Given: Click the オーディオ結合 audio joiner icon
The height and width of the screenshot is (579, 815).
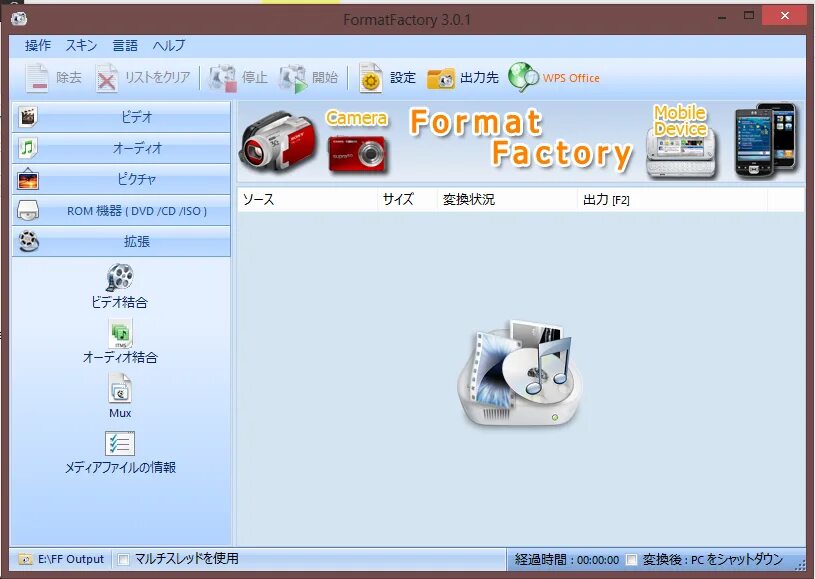Looking at the screenshot, I should click(x=120, y=333).
